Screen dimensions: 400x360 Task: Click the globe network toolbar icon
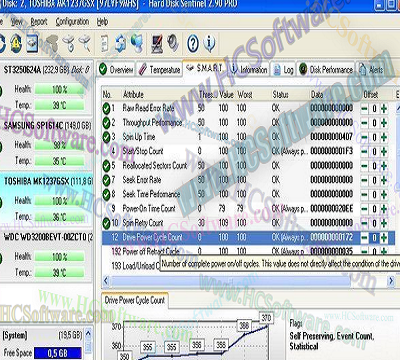(x=137, y=43)
